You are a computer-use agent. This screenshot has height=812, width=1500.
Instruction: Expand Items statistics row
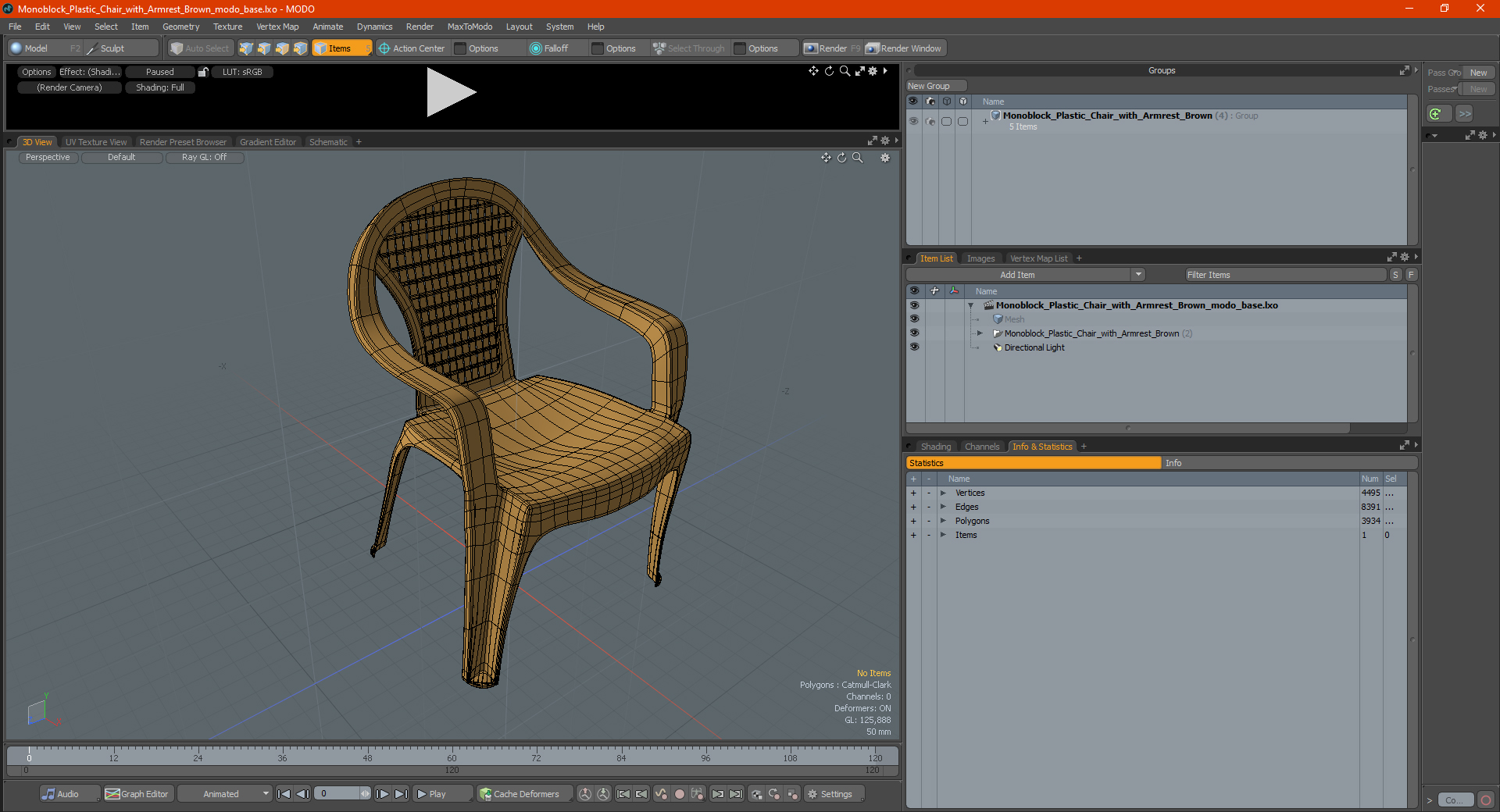coord(943,535)
